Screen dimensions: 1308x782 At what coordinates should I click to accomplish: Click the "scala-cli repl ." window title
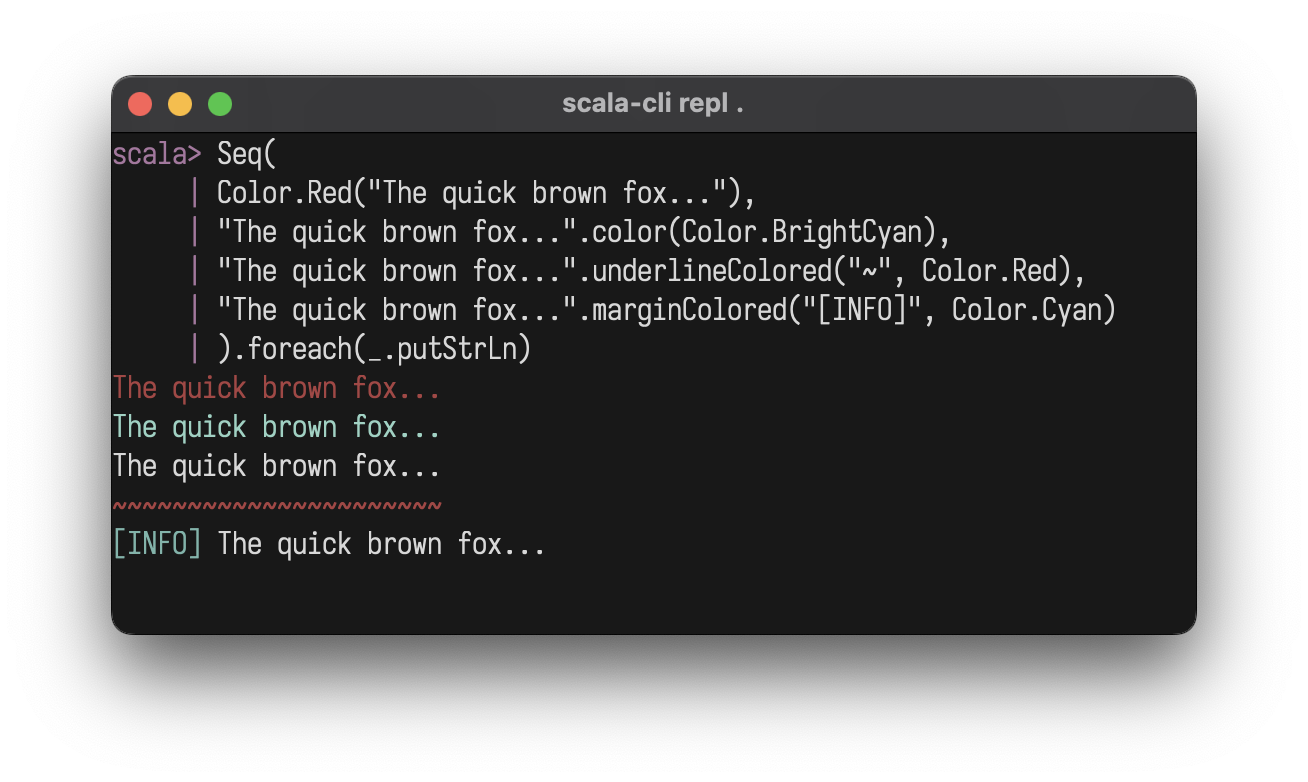(653, 104)
